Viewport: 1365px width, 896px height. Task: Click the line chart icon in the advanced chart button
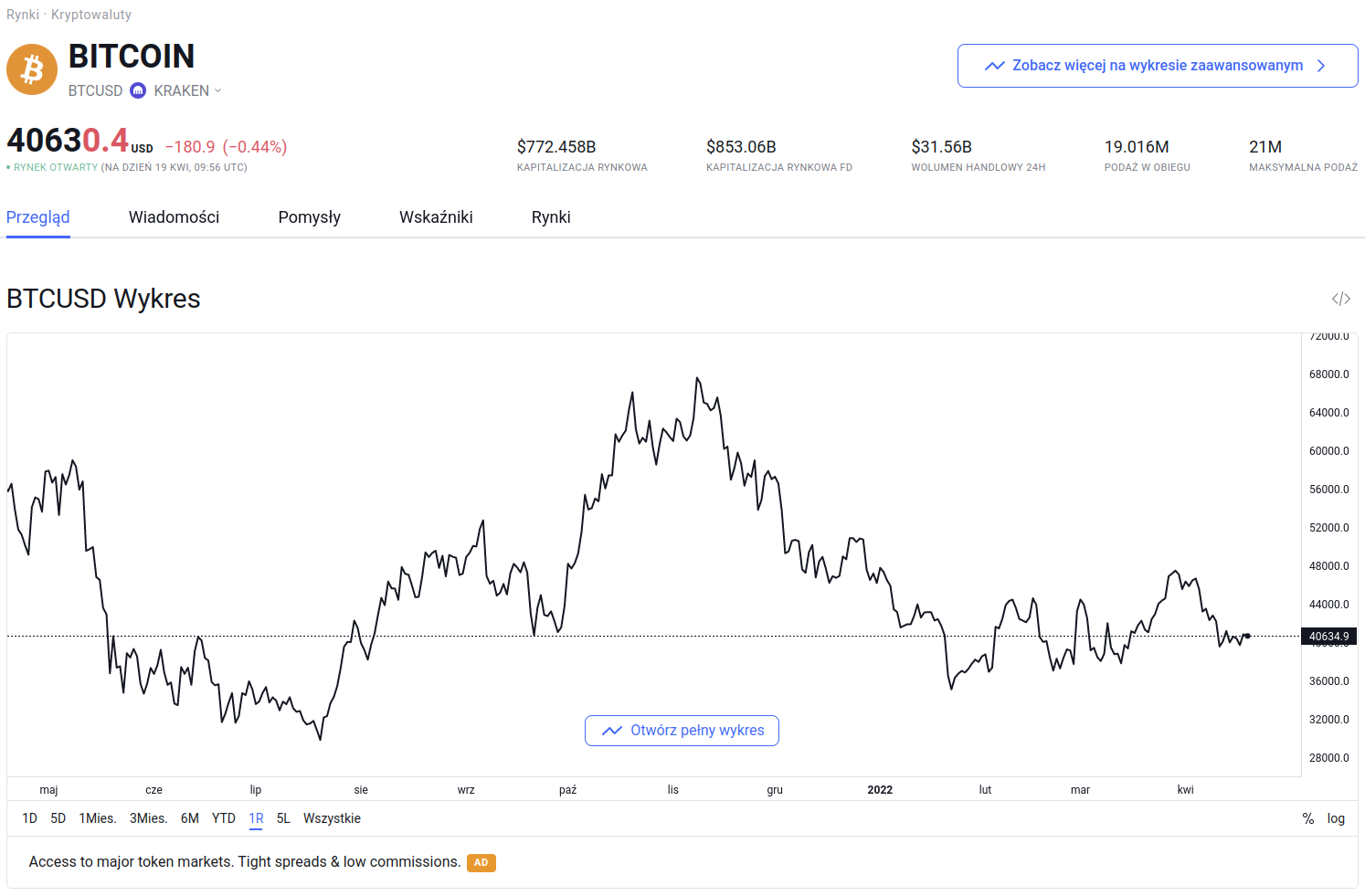(995, 65)
